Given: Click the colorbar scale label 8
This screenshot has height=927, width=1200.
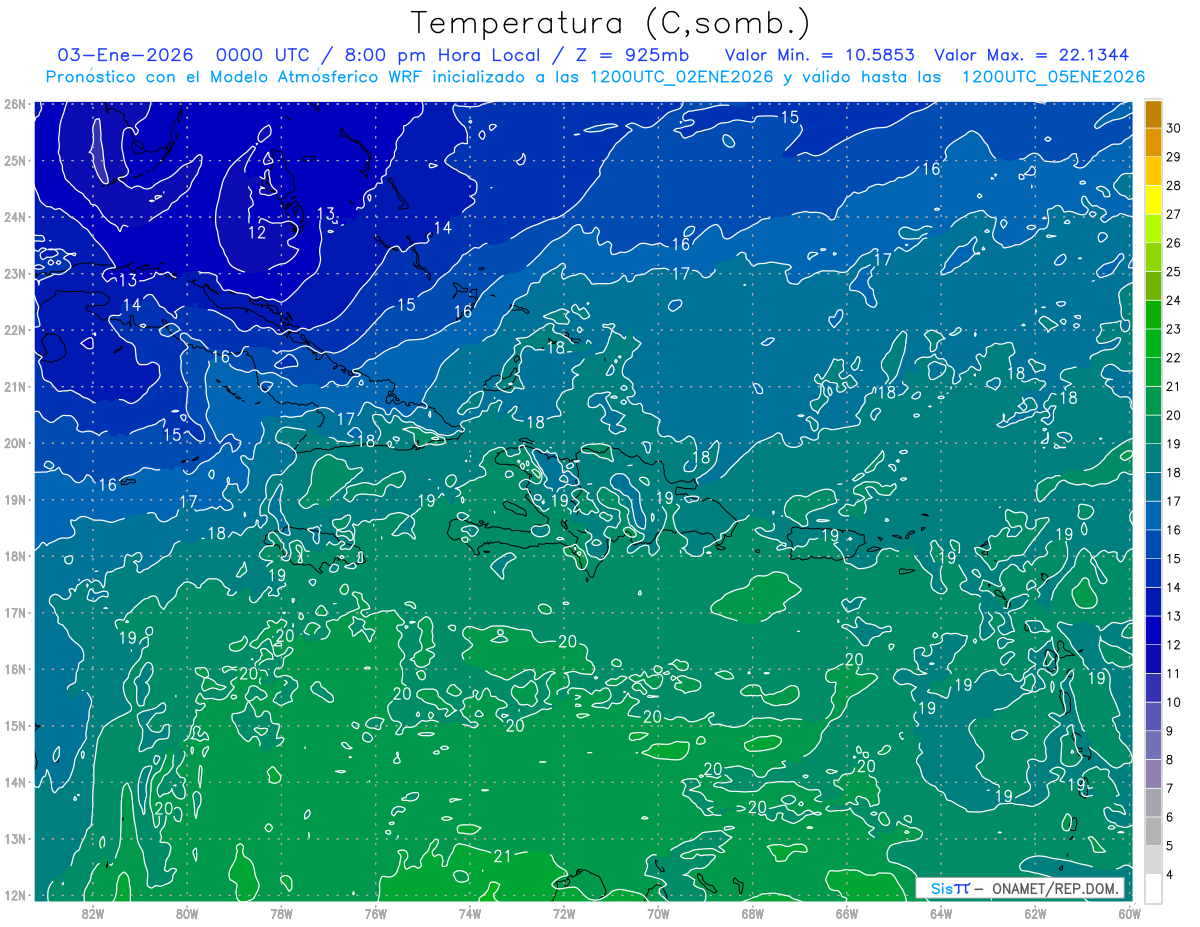Looking at the screenshot, I should pyautogui.click(x=1169, y=760).
